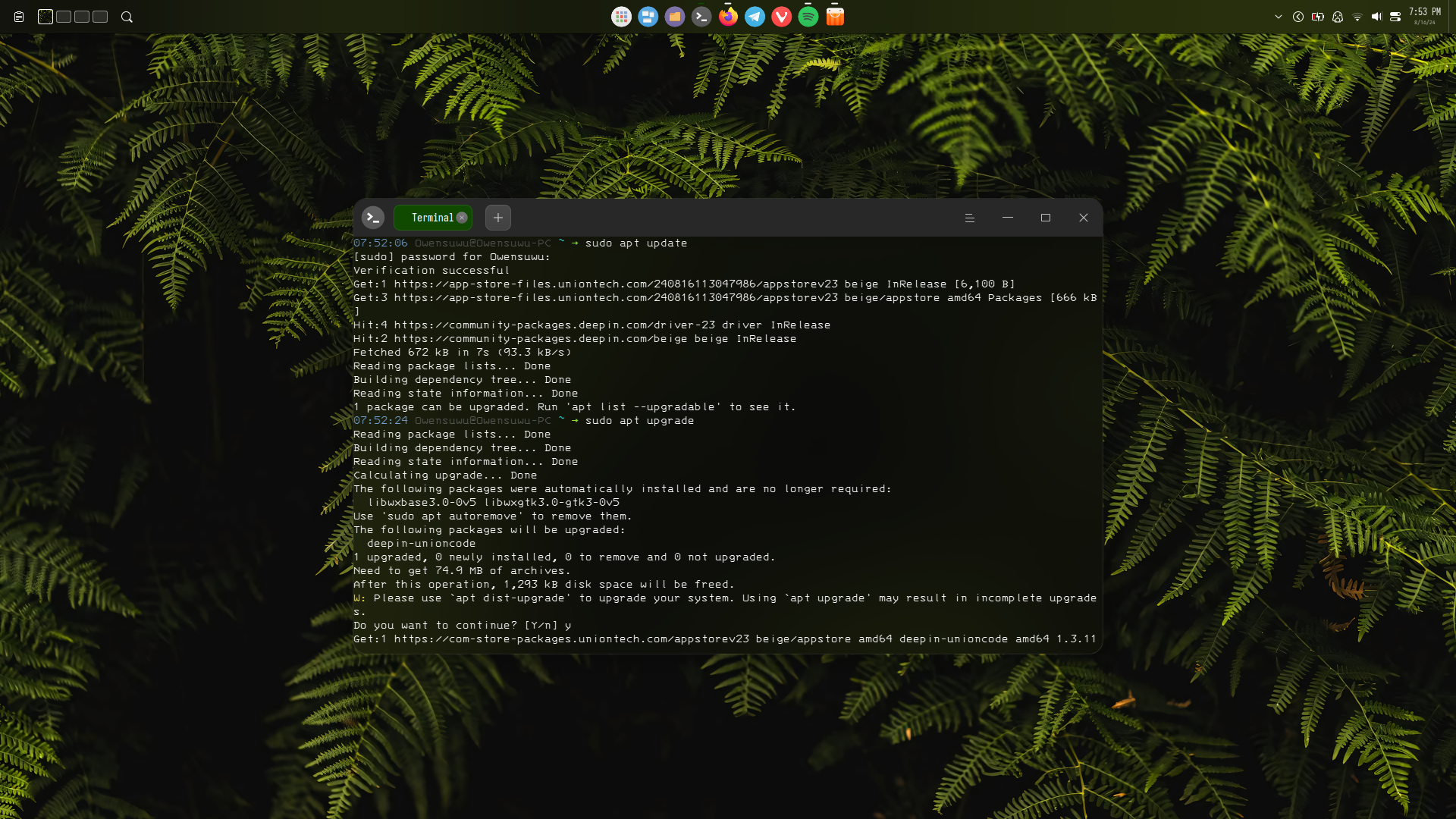
Task: Open the terminal hamburger menu
Action: tap(969, 218)
